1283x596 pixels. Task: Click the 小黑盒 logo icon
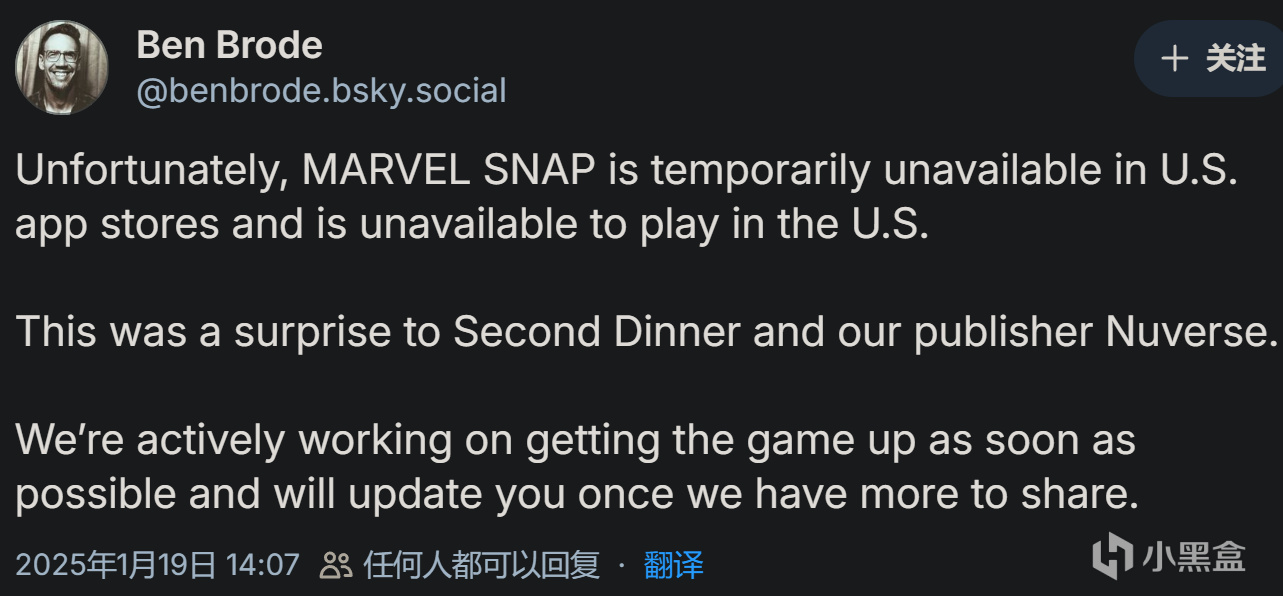[1113, 556]
